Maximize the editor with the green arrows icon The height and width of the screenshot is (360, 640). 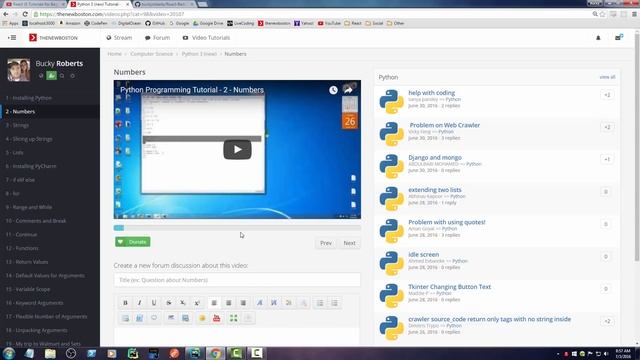(233, 318)
